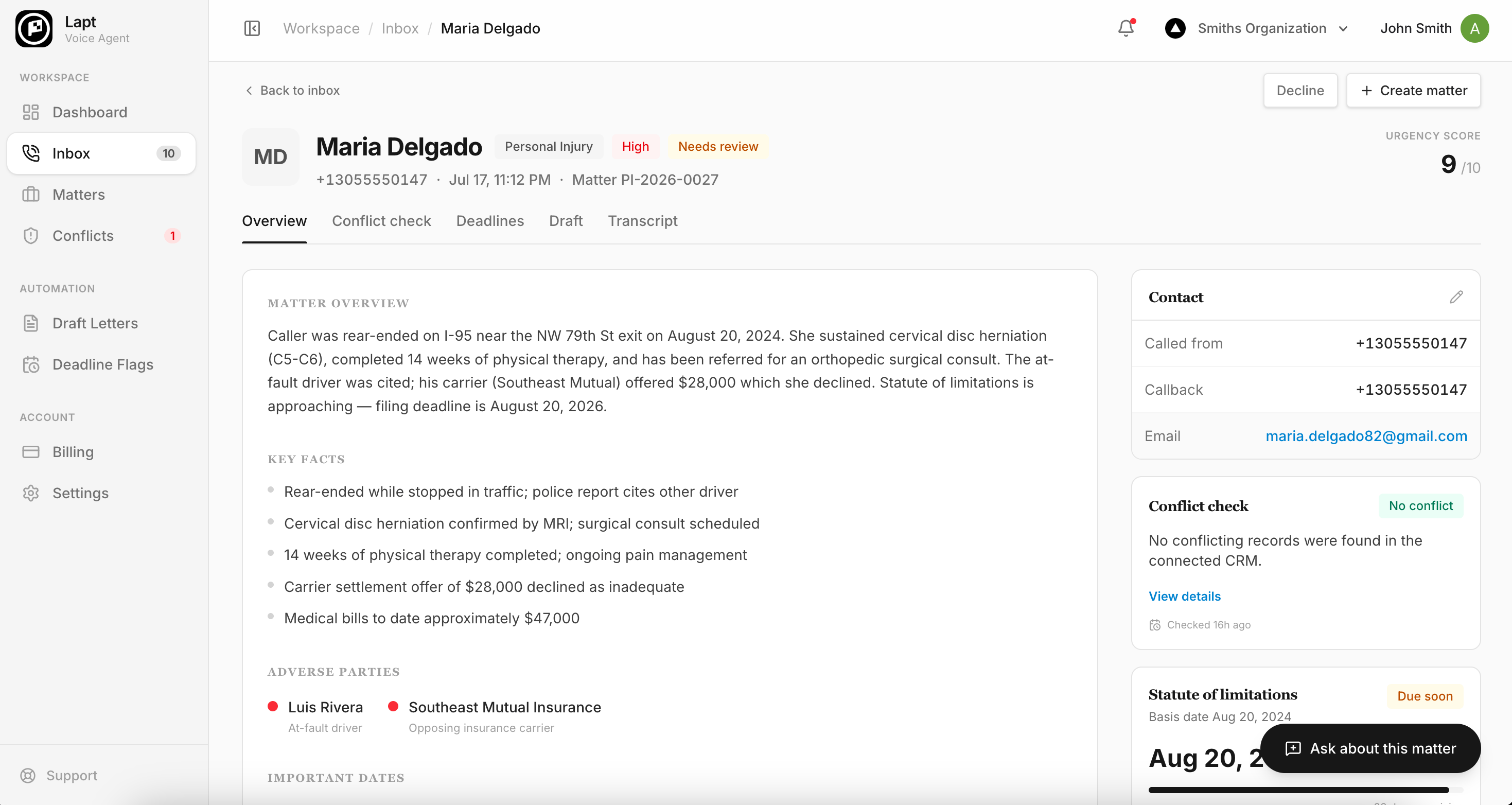Switch to the Conflict check tab
This screenshot has height=805, width=1512.
pyautogui.click(x=381, y=221)
